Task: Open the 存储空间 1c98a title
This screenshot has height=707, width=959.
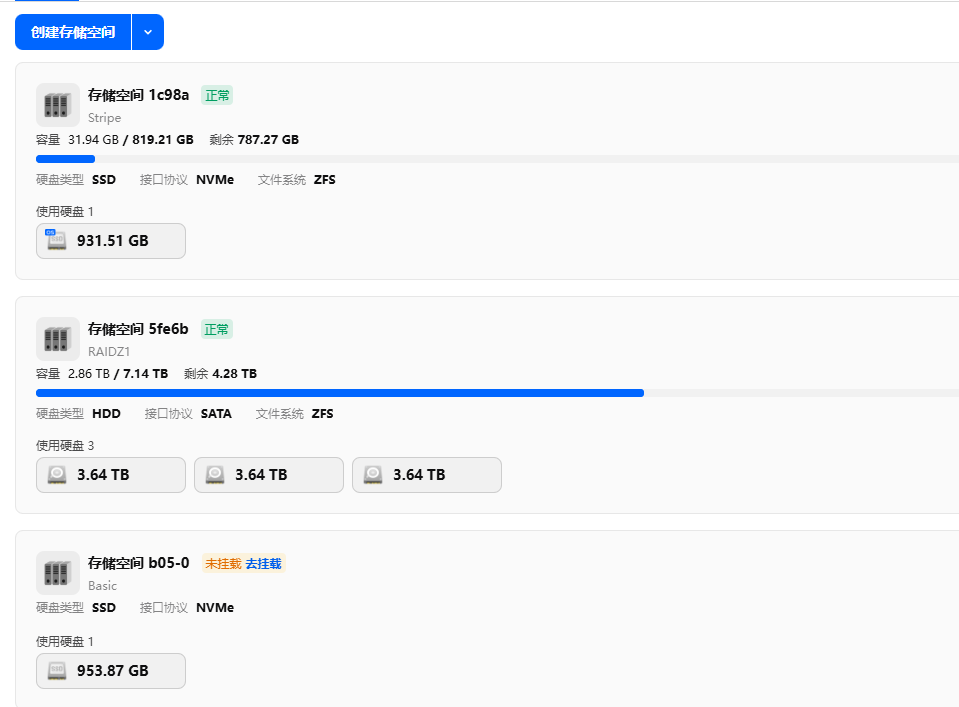Action: (x=138, y=95)
